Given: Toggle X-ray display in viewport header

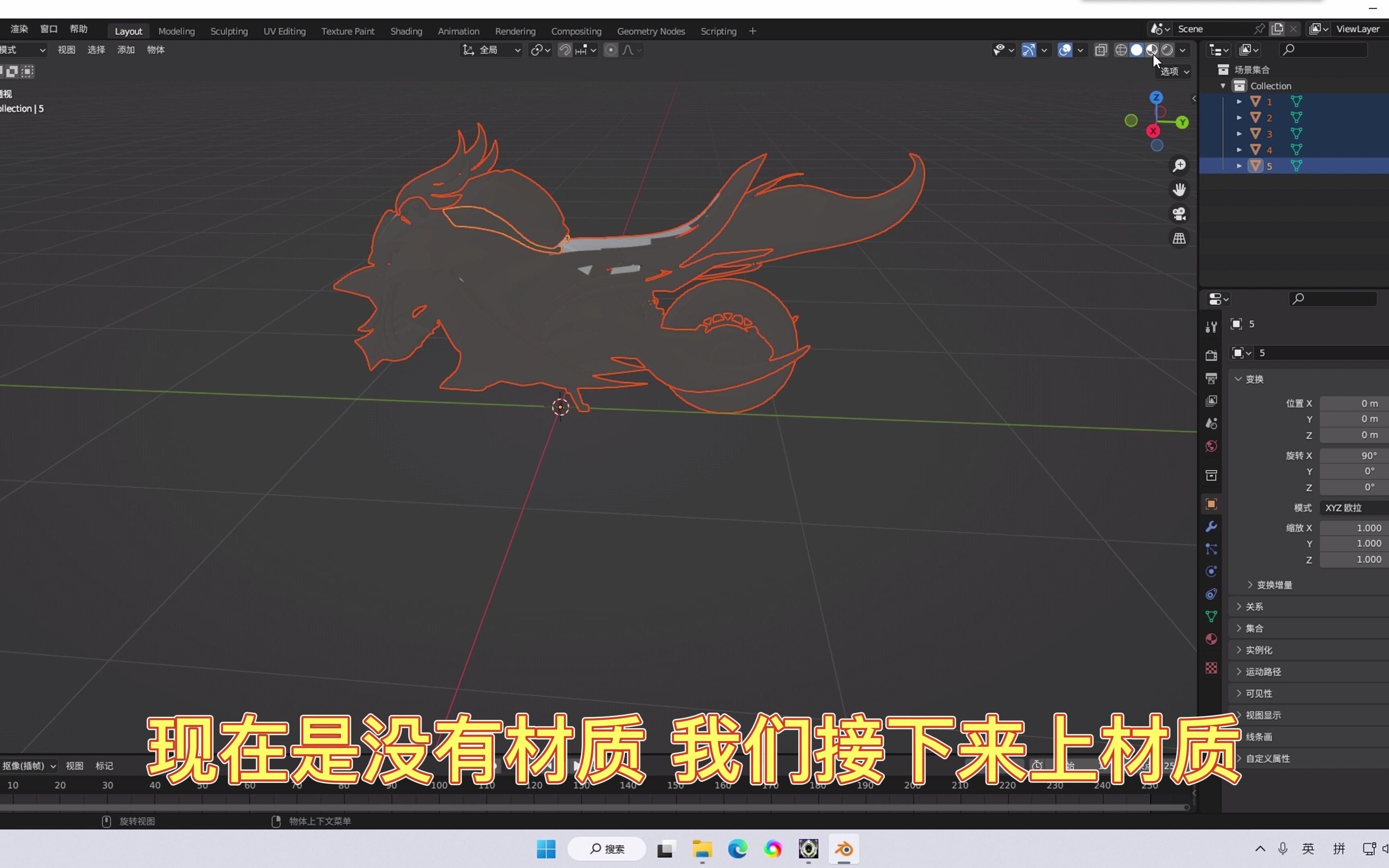Looking at the screenshot, I should tap(1101, 50).
